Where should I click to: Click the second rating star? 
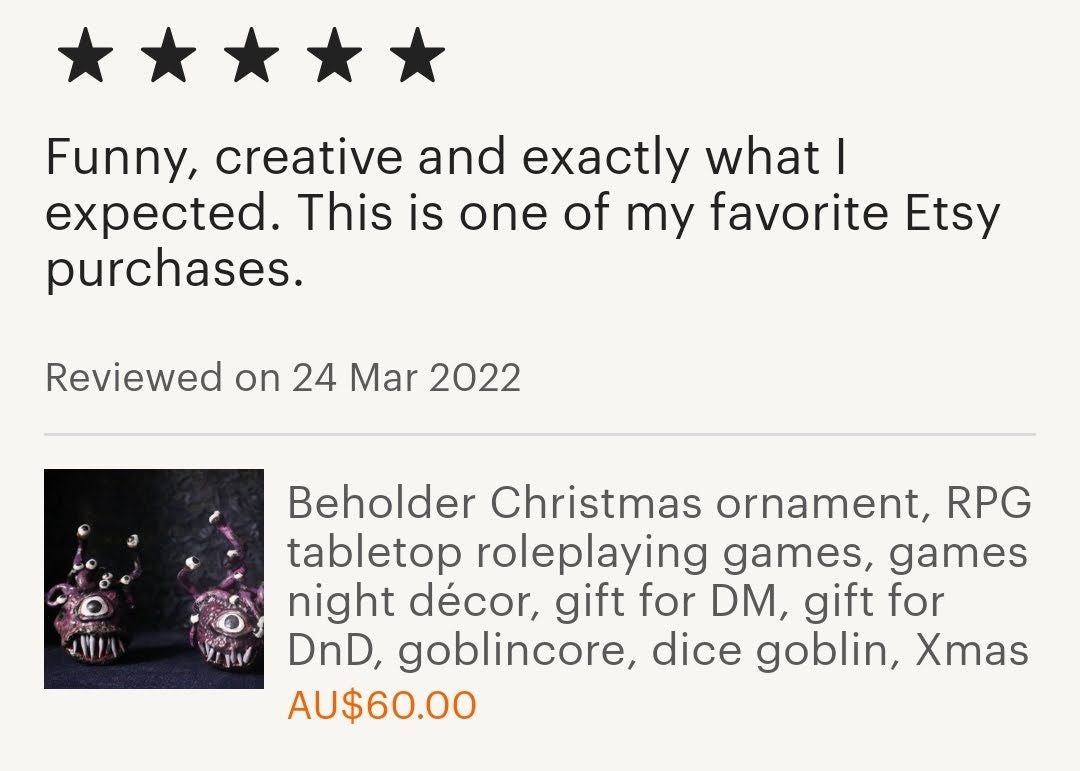point(168,56)
